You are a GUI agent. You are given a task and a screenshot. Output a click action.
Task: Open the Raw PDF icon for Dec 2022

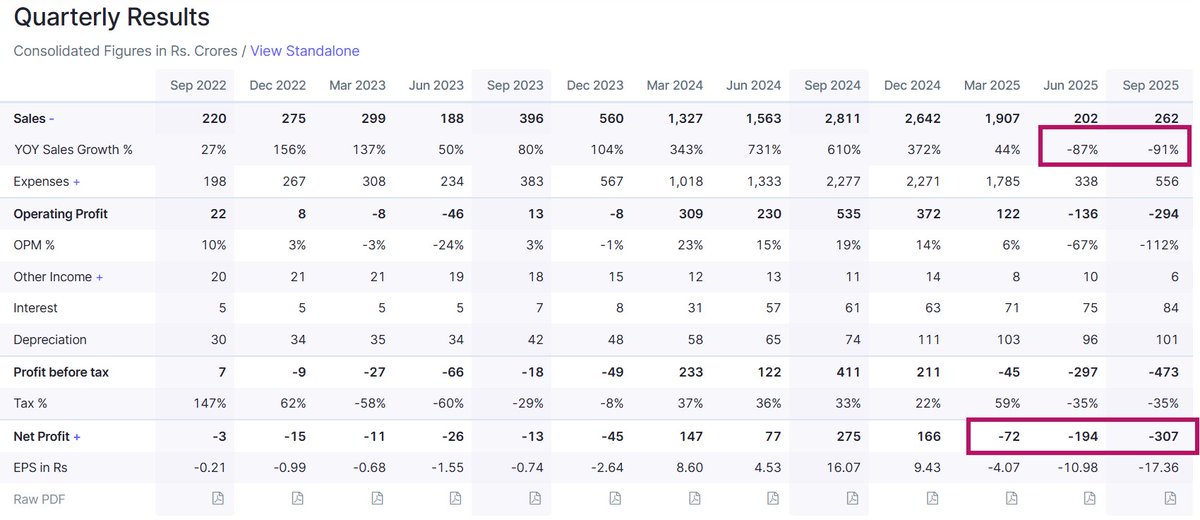coord(298,498)
